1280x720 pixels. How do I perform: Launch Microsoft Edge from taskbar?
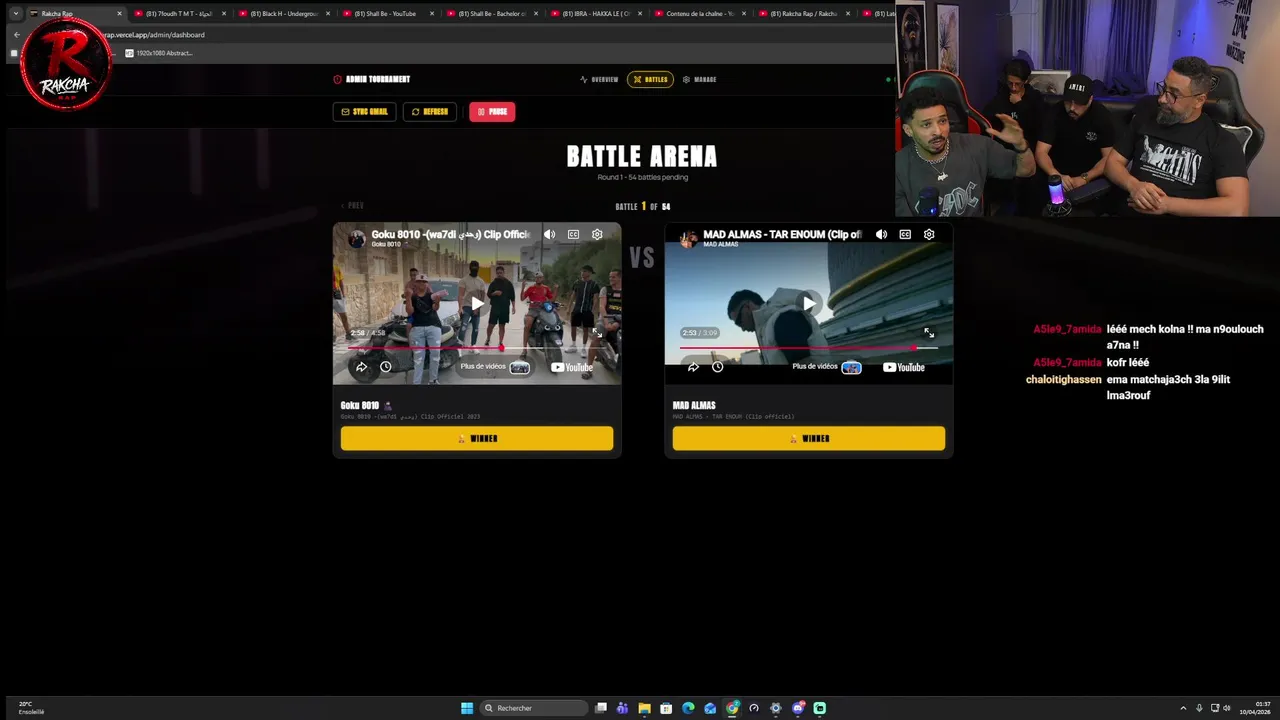click(688, 708)
